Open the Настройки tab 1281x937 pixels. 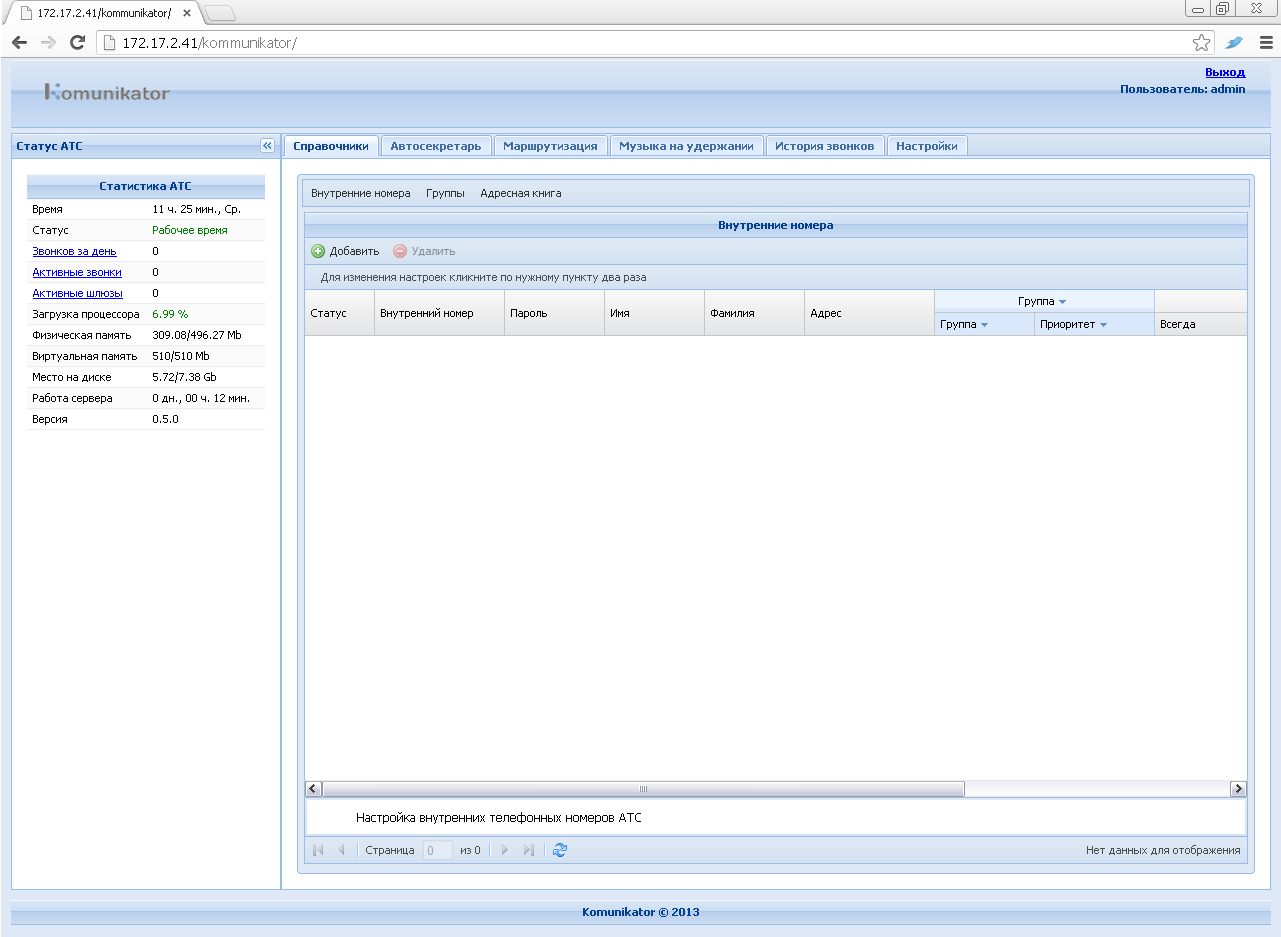[927, 146]
